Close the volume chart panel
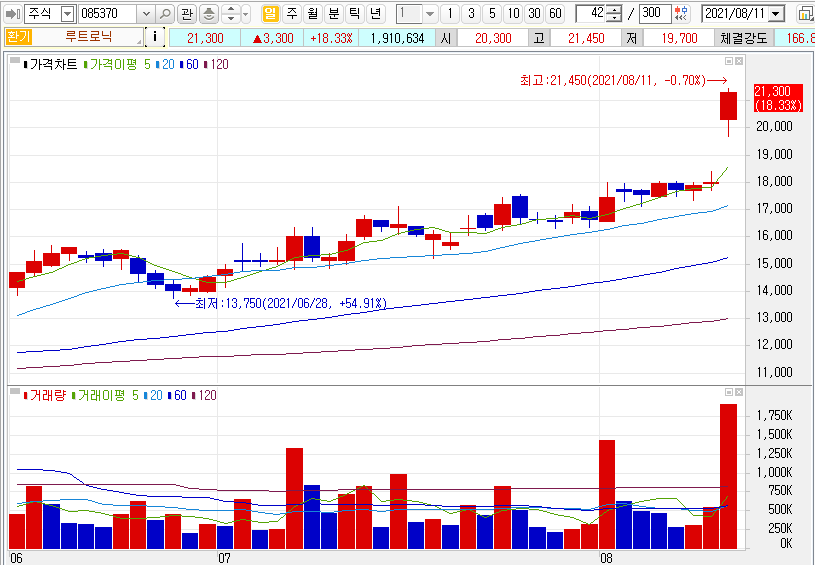 (739, 392)
